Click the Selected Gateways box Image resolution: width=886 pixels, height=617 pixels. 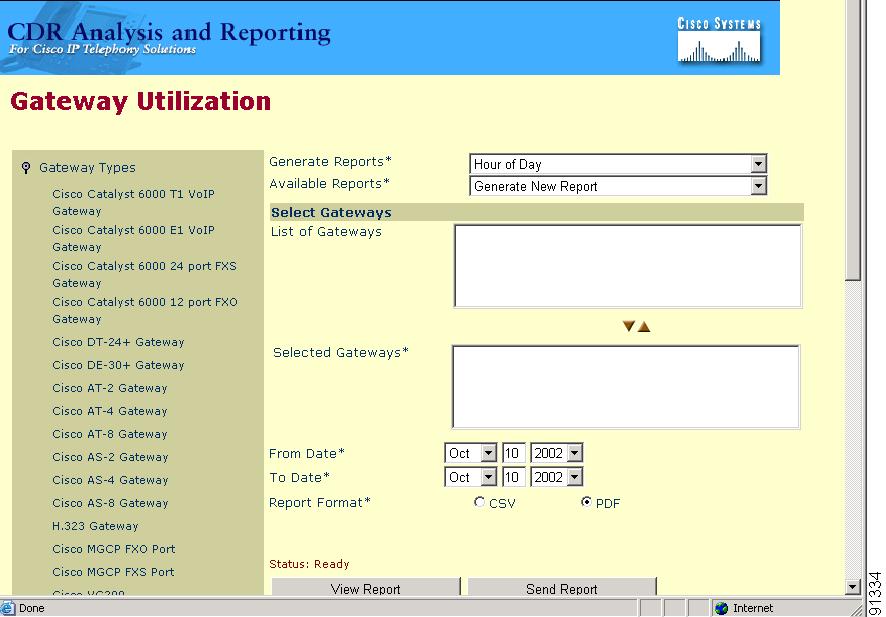click(x=626, y=387)
